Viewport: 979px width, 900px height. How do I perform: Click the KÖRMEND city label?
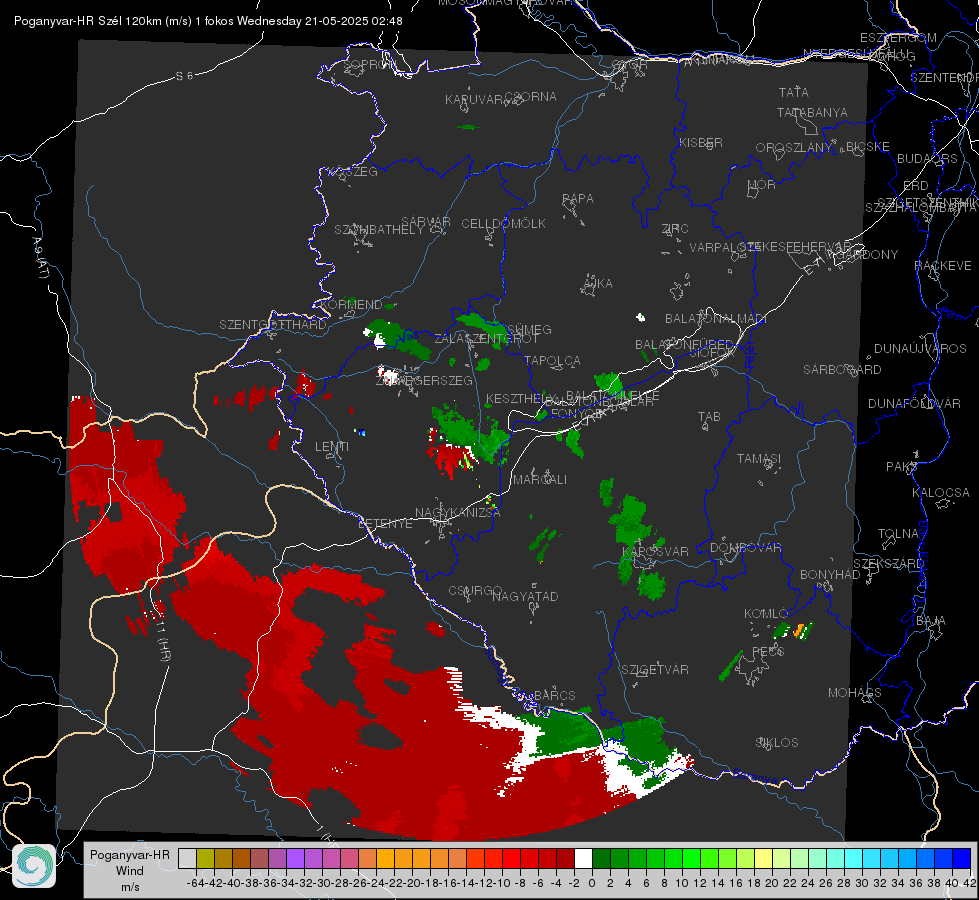coord(352,305)
